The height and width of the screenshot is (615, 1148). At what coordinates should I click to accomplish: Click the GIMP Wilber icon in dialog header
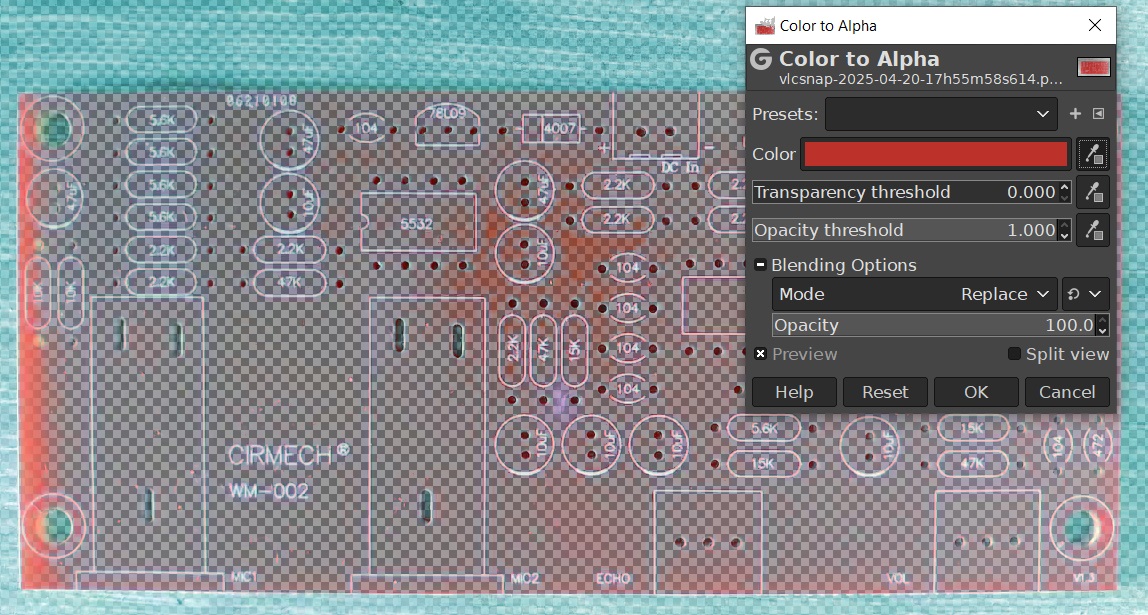761,59
